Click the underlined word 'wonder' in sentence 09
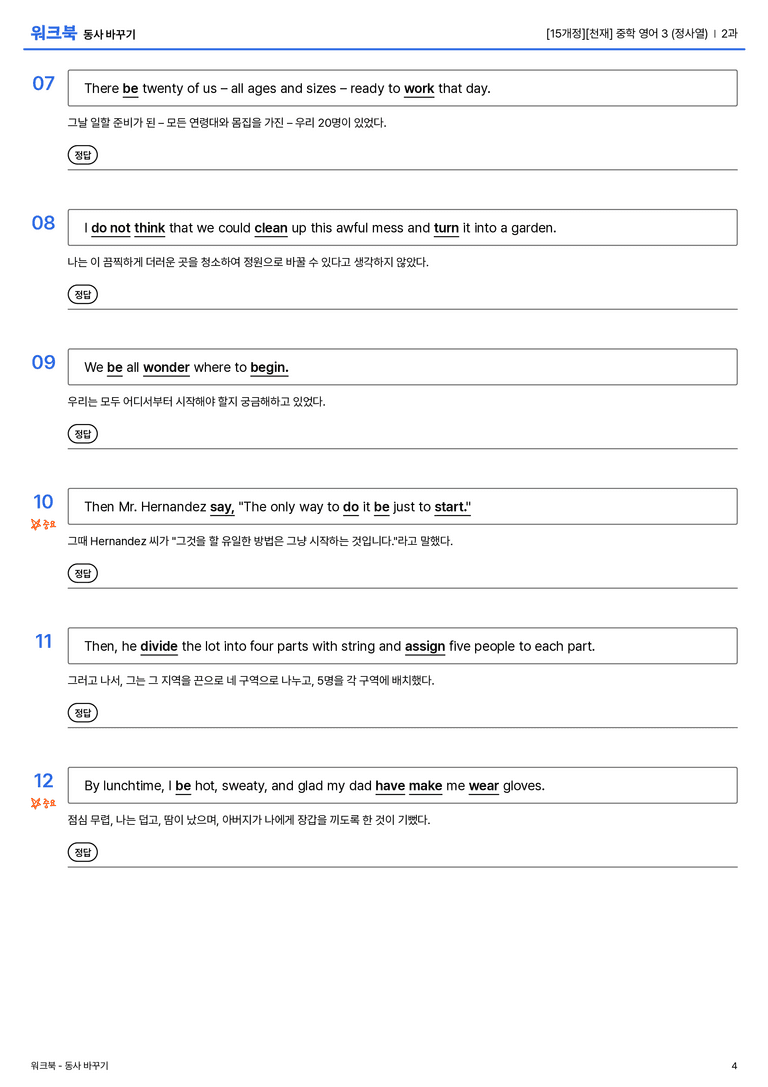Viewport: 768px width, 1087px height. coord(166,367)
